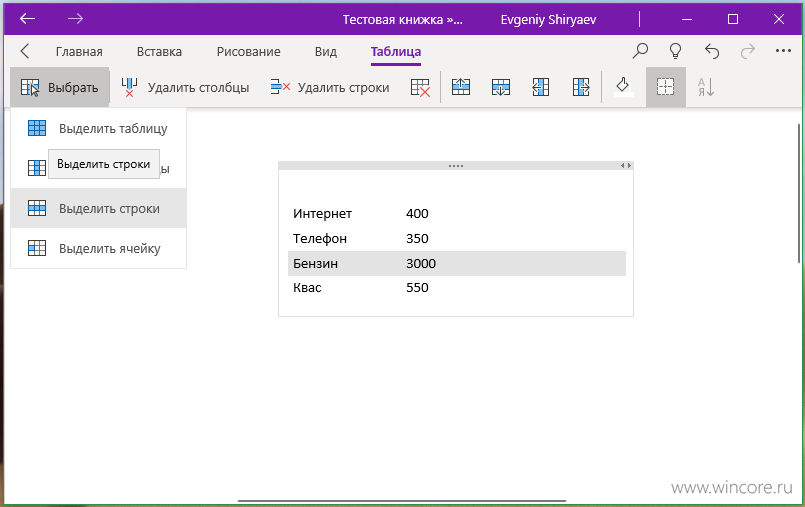Click the note container width arrows

click(626, 166)
